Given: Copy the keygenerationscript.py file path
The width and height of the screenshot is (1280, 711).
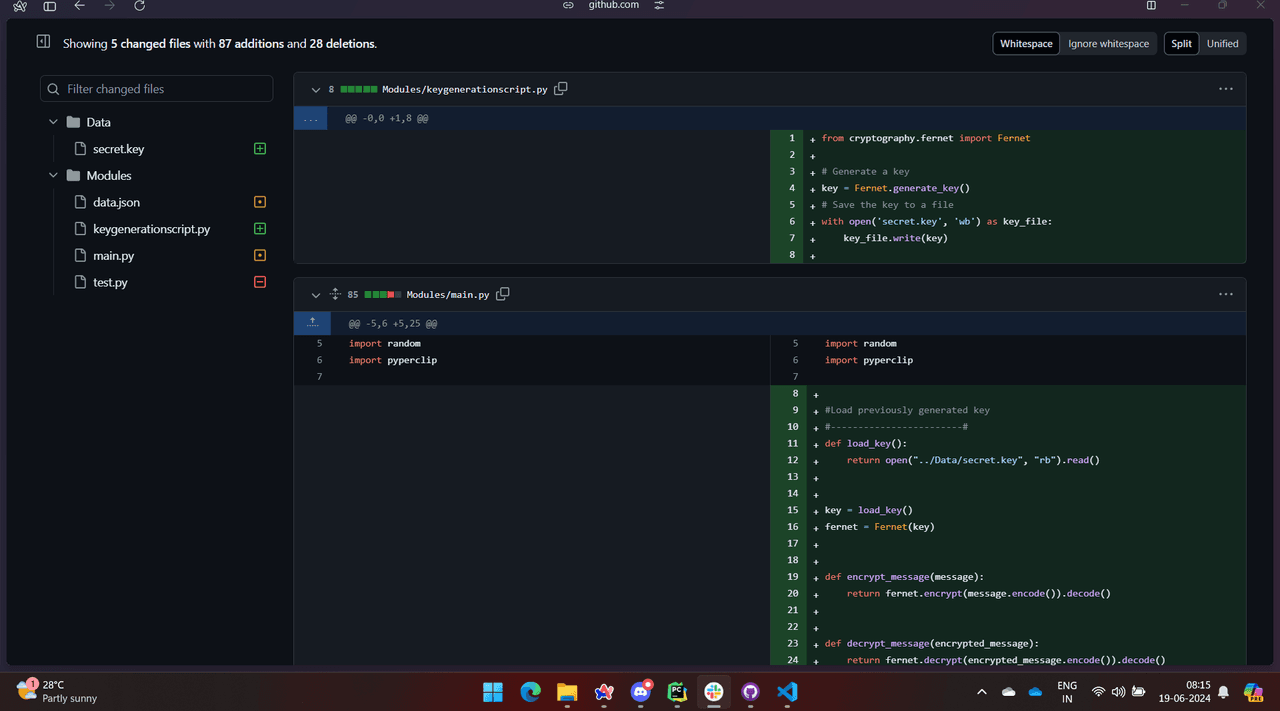Looking at the screenshot, I should [x=561, y=89].
